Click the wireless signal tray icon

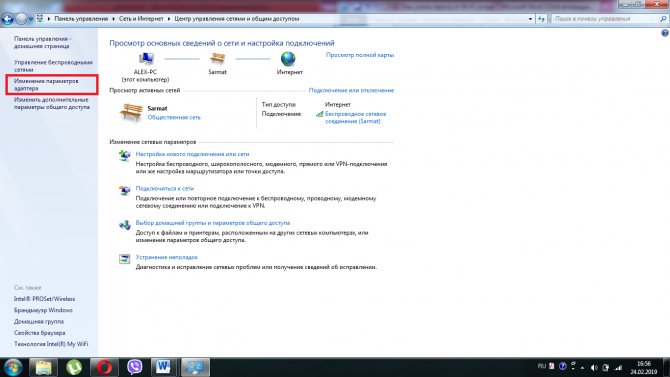coord(618,368)
